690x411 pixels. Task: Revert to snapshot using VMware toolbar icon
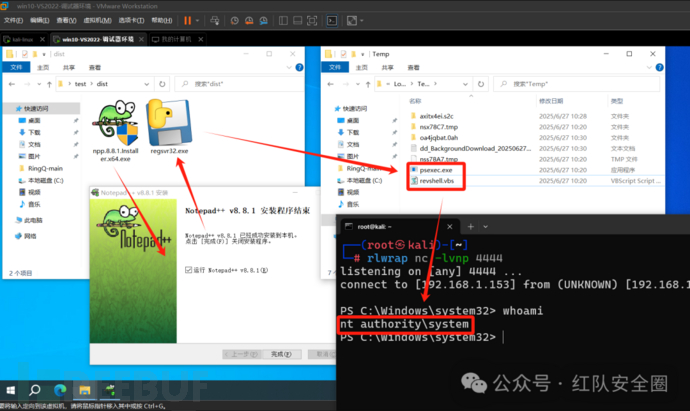point(249,21)
